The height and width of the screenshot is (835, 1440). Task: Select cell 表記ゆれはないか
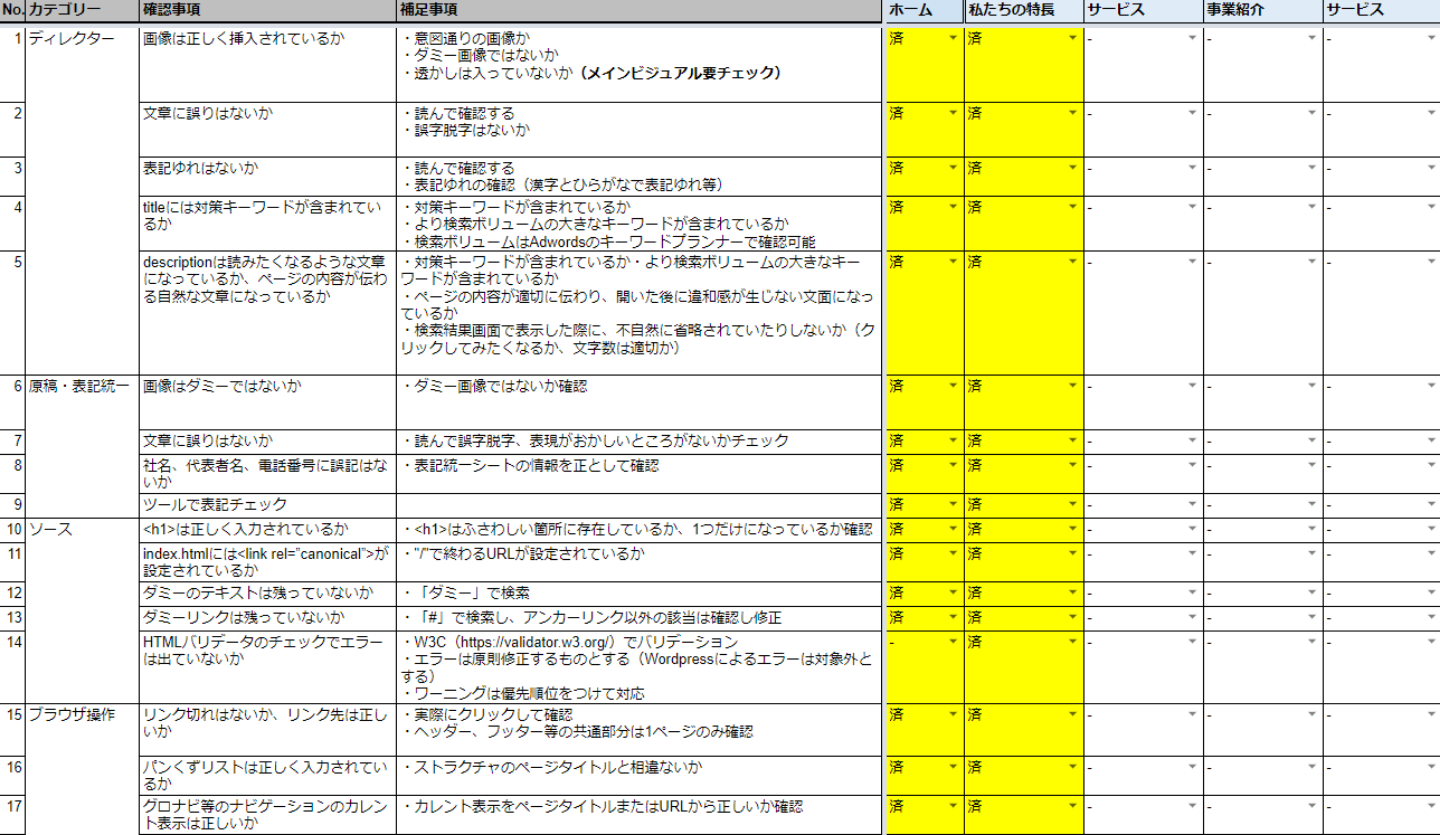pos(267,176)
